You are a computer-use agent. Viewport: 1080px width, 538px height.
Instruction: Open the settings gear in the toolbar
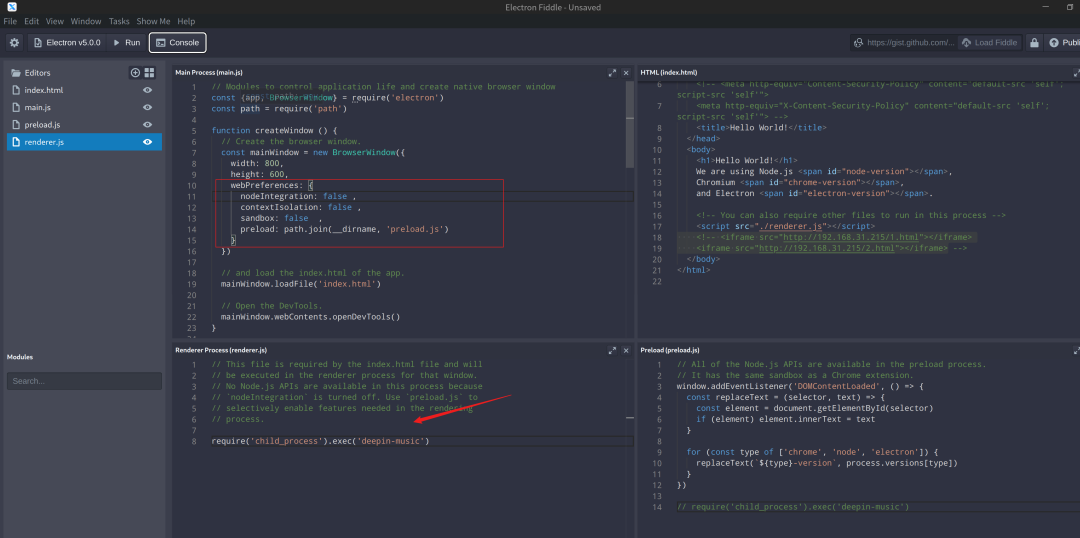14,43
